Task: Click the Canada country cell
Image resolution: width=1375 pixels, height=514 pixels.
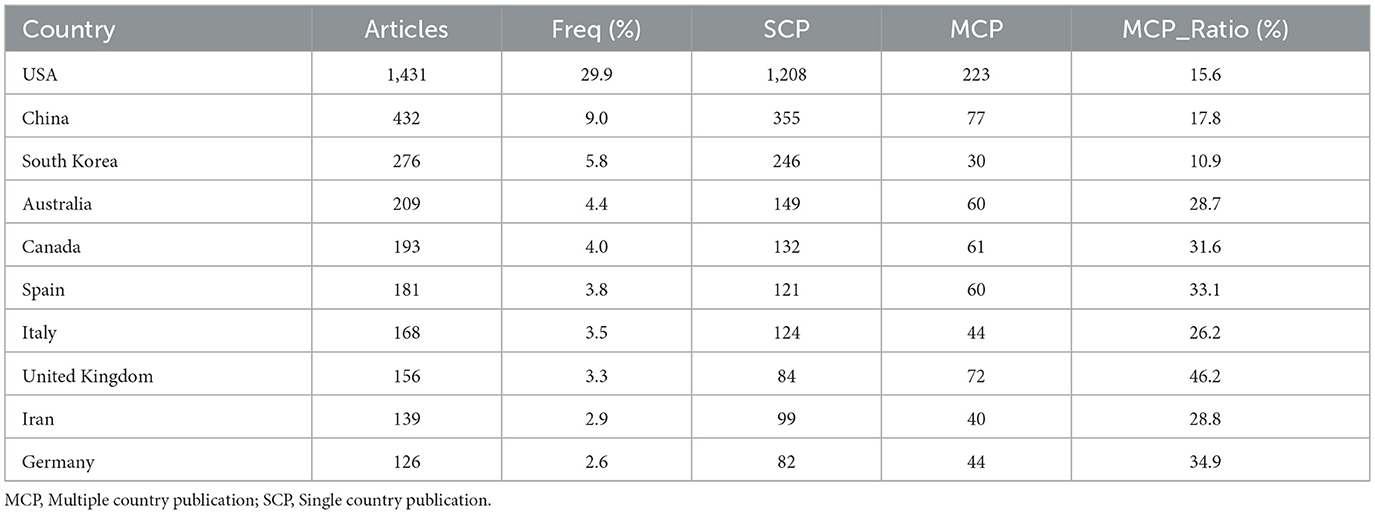Action: click(51, 247)
